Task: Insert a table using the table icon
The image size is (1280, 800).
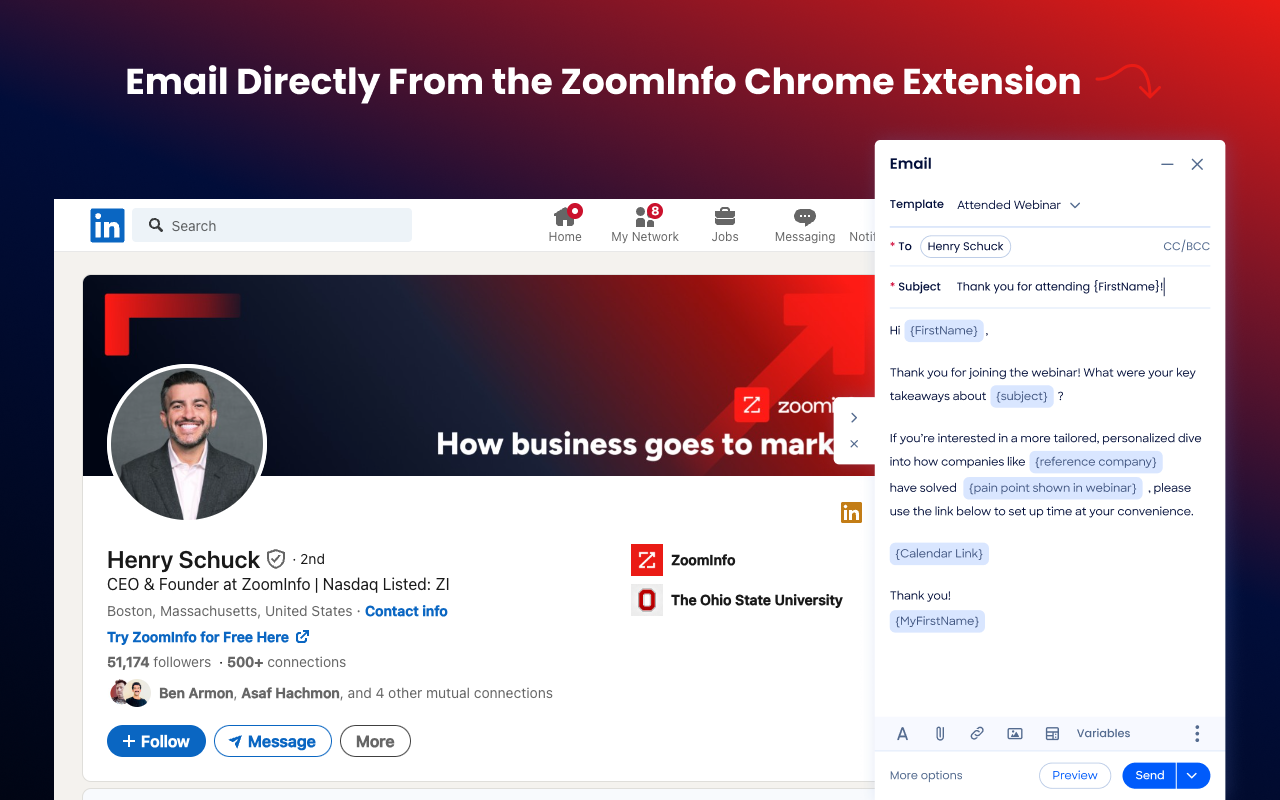Action: click(x=1052, y=733)
